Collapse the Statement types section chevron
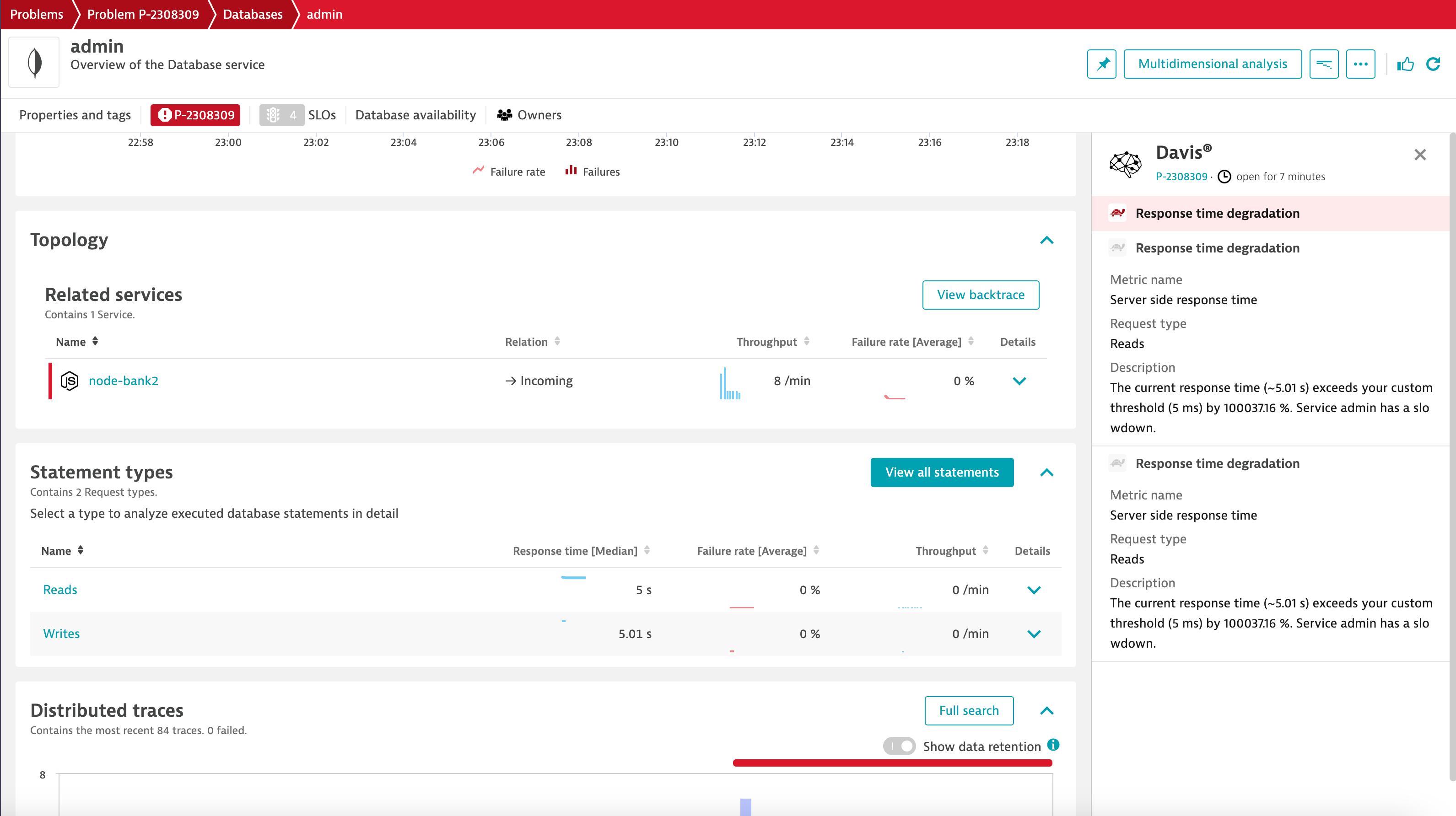The height and width of the screenshot is (816, 1456). tap(1046, 471)
